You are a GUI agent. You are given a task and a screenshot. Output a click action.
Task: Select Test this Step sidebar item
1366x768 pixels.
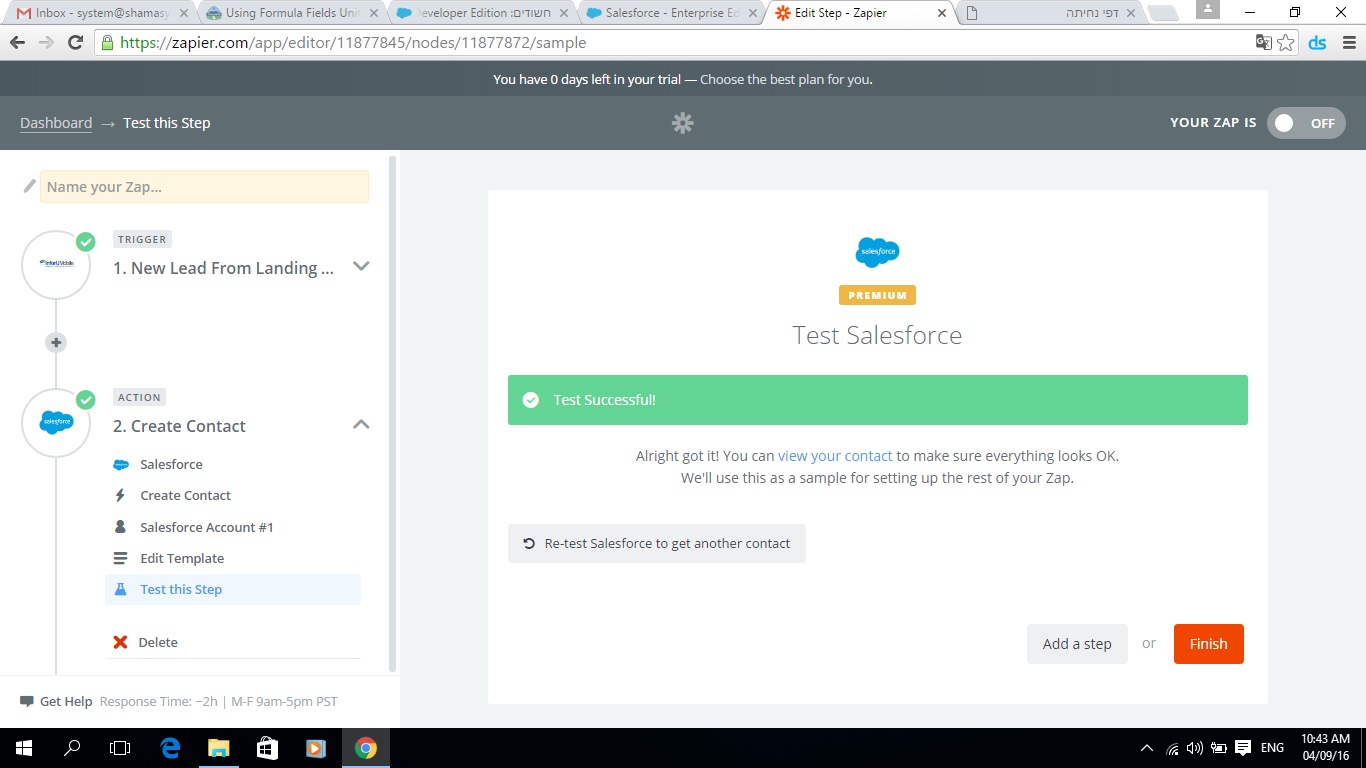pos(233,589)
